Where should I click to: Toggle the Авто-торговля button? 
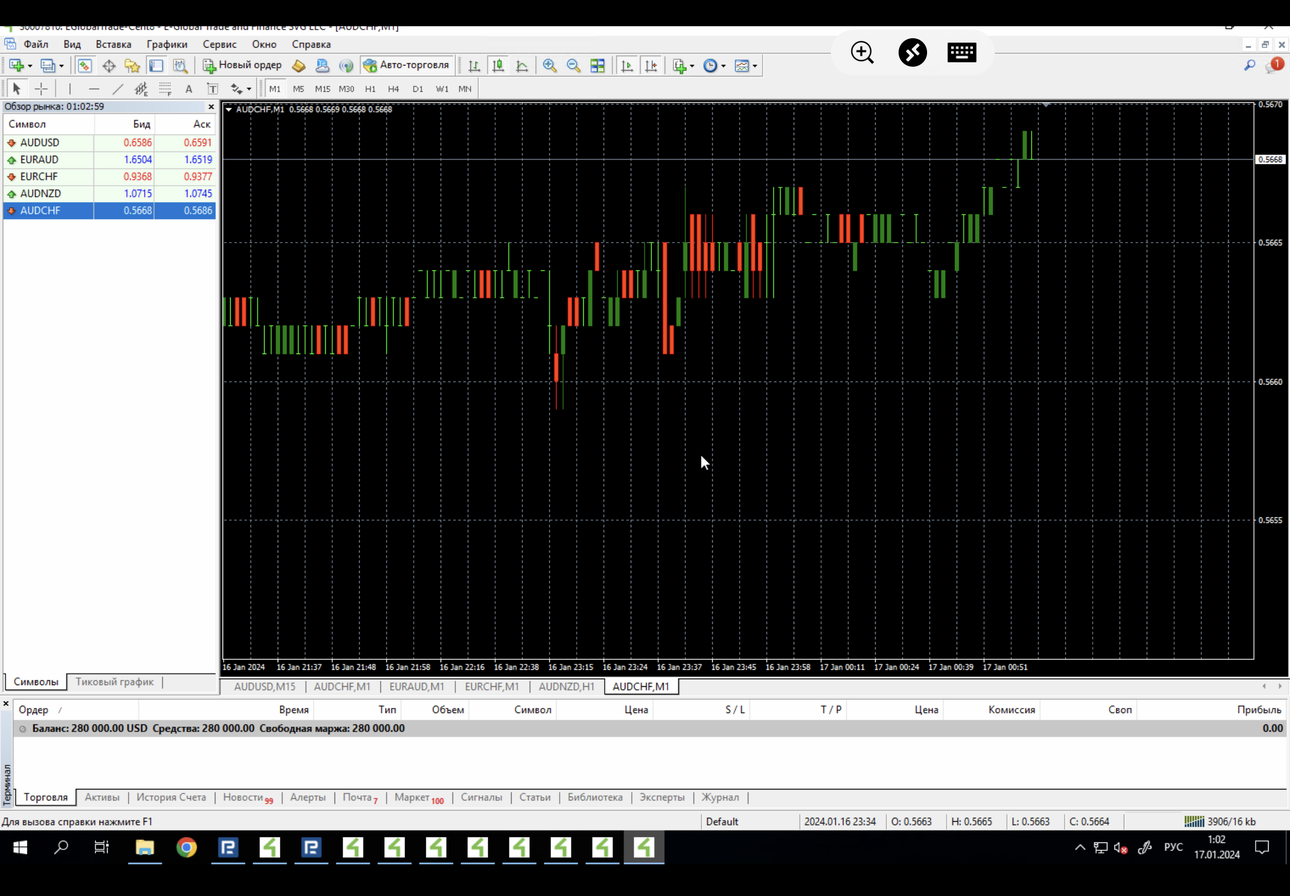click(x=407, y=66)
